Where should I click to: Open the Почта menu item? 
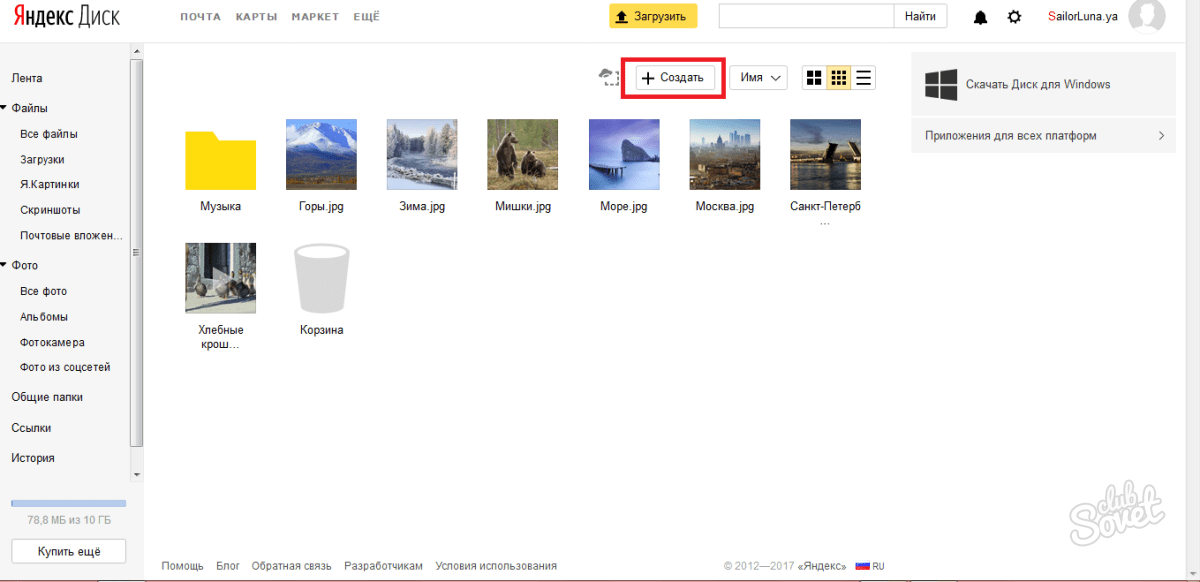pos(200,17)
